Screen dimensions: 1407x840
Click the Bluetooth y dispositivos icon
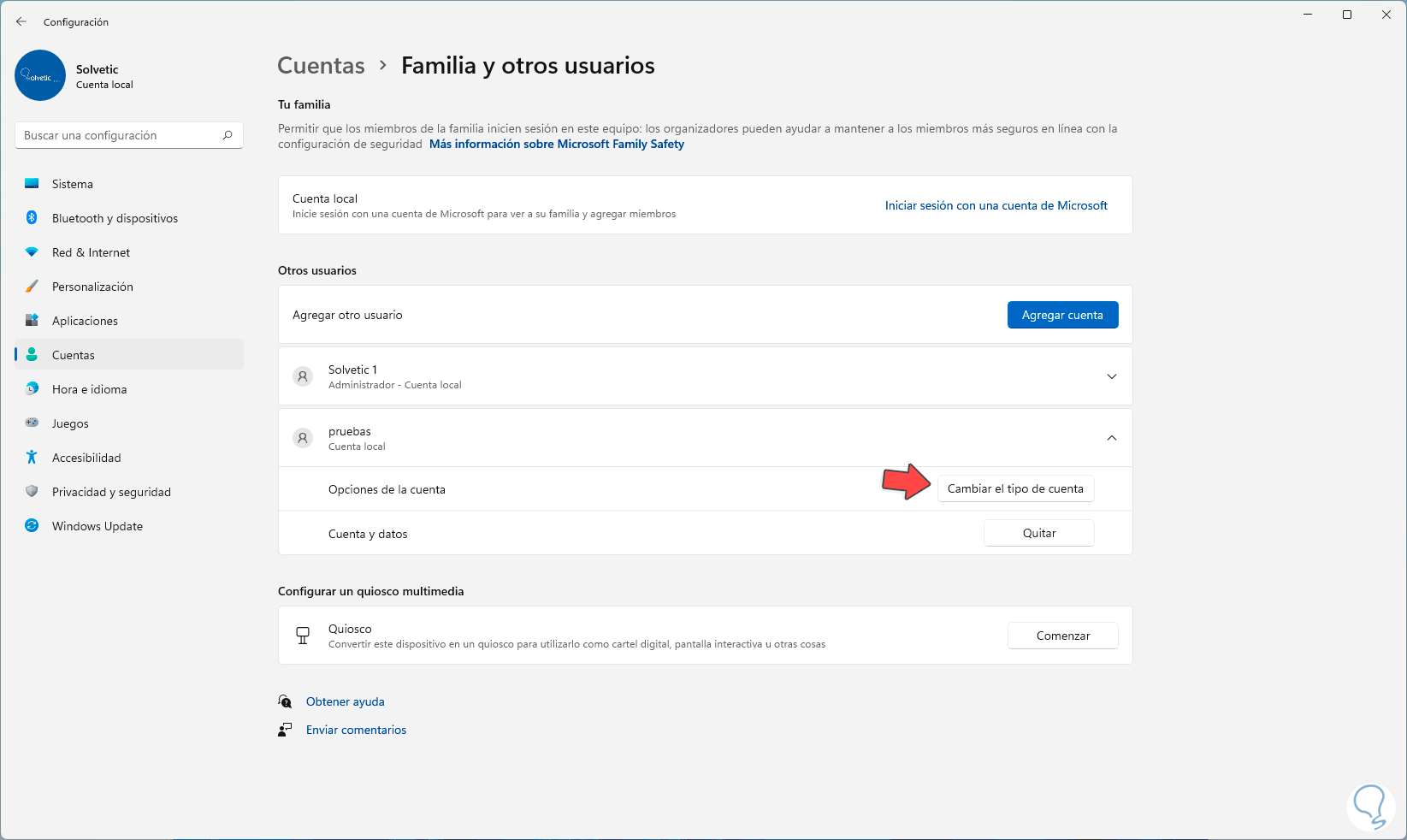click(32, 218)
